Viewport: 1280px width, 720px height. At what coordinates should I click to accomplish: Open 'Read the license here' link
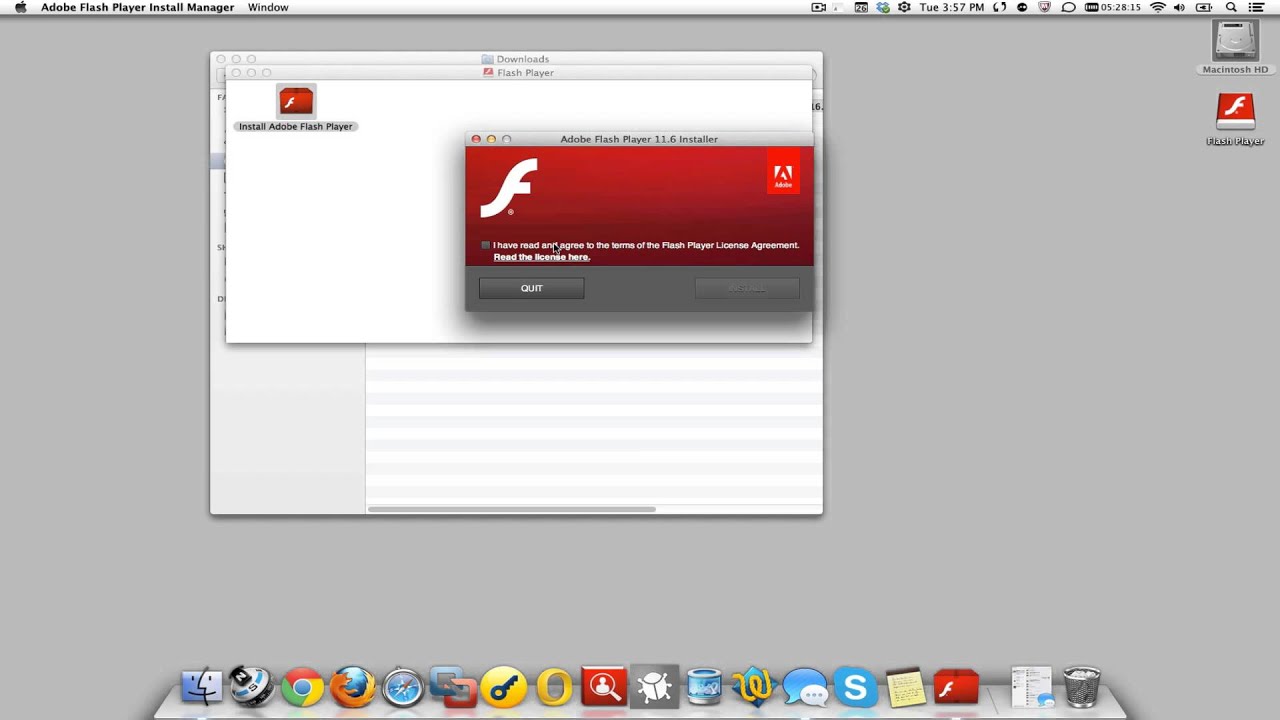(541, 257)
